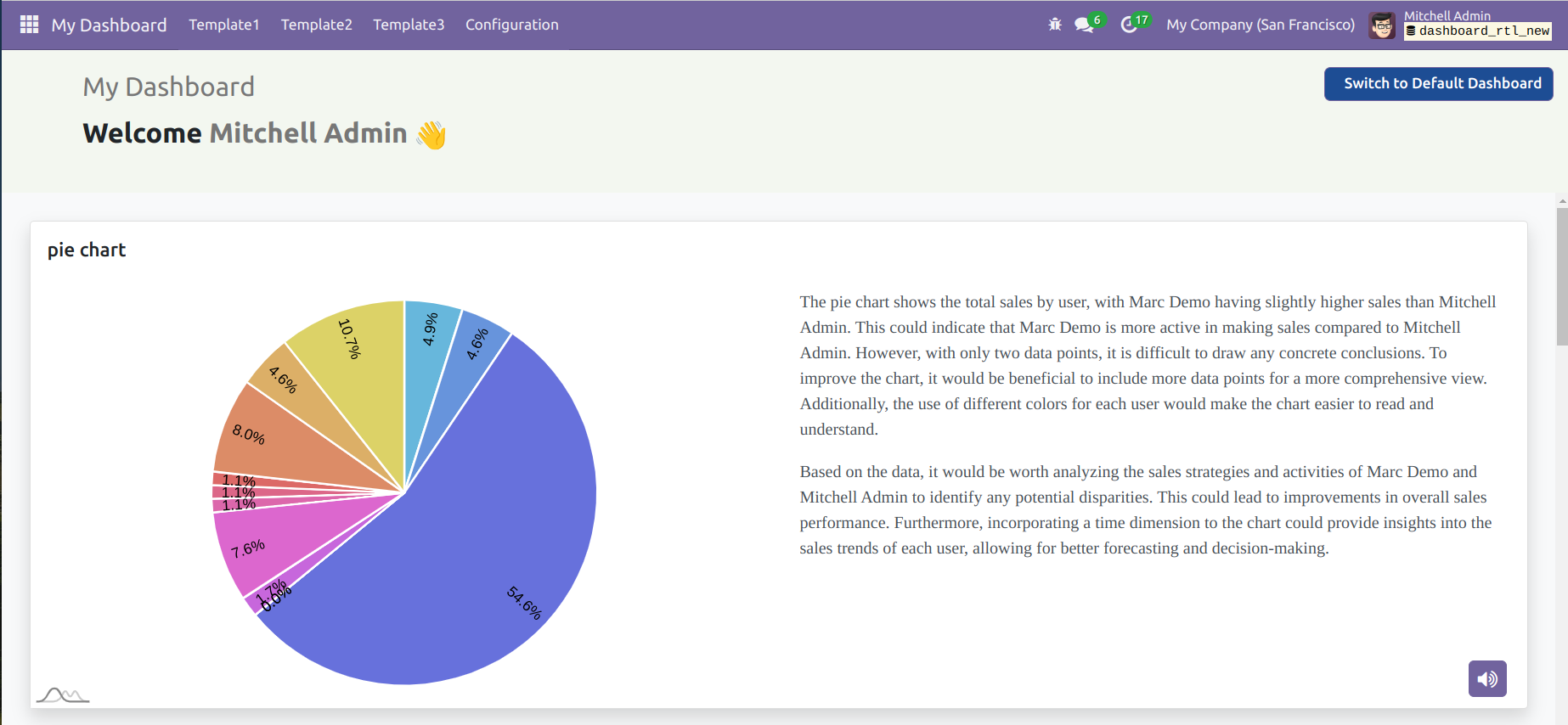Click the debug bug icon
Image resolution: width=1568 pixels, height=725 pixels.
(1055, 25)
